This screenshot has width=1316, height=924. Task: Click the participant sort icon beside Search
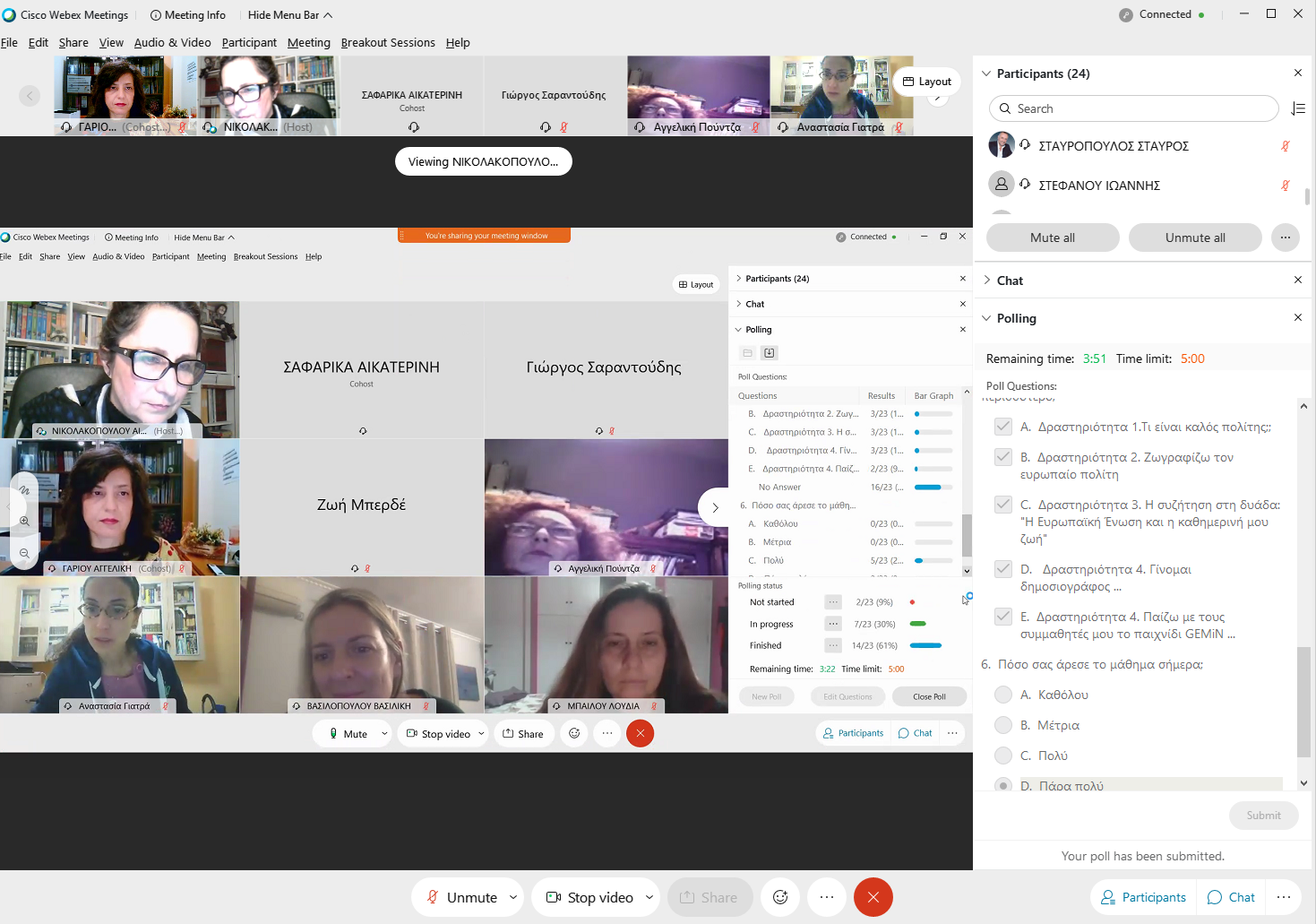(x=1298, y=108)
